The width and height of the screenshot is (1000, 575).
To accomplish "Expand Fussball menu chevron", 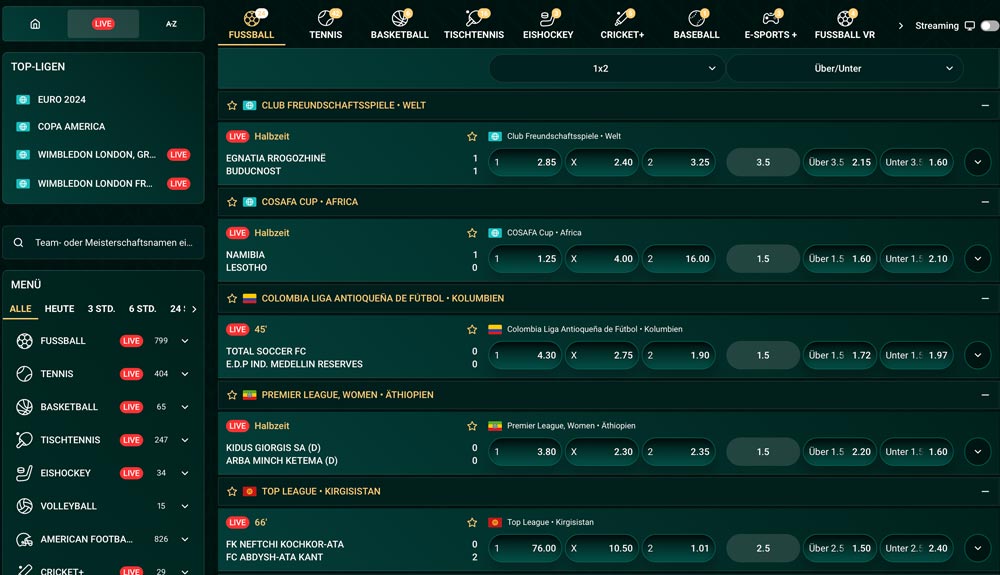I will 185,341.
